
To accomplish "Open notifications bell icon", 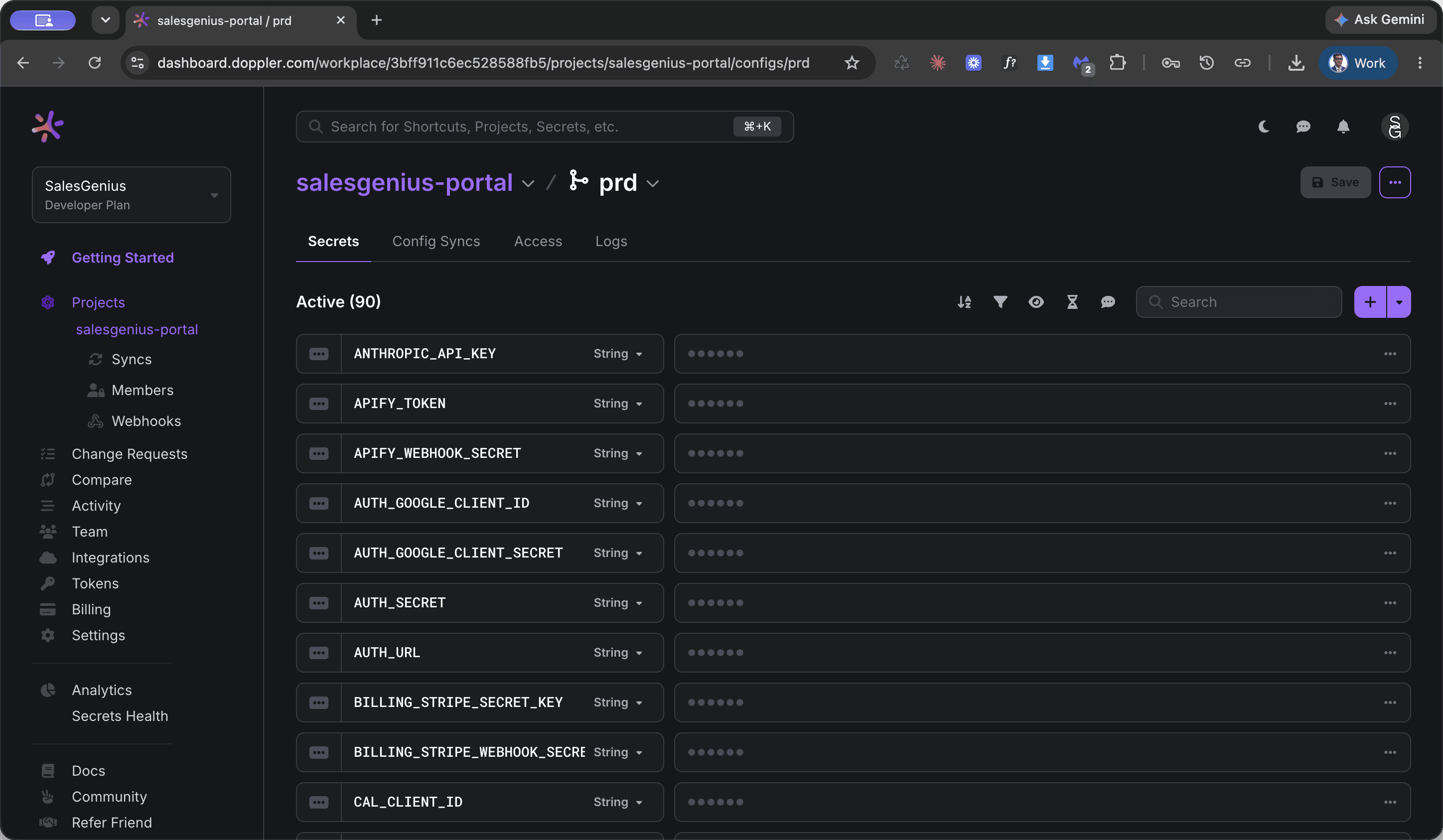I will tap(1343, 127).
